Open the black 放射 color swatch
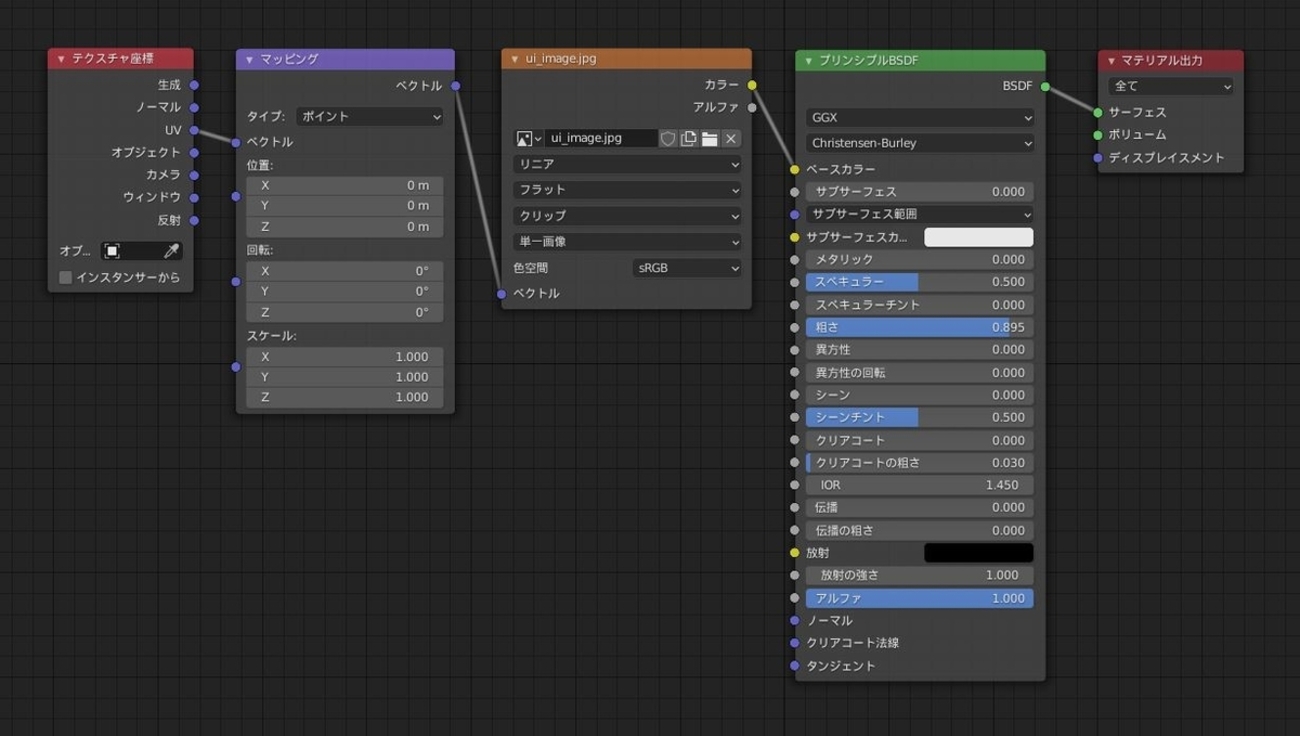The height and width of the screenshot is (736, 1300). pyautogui.click(x=978, y=552)
